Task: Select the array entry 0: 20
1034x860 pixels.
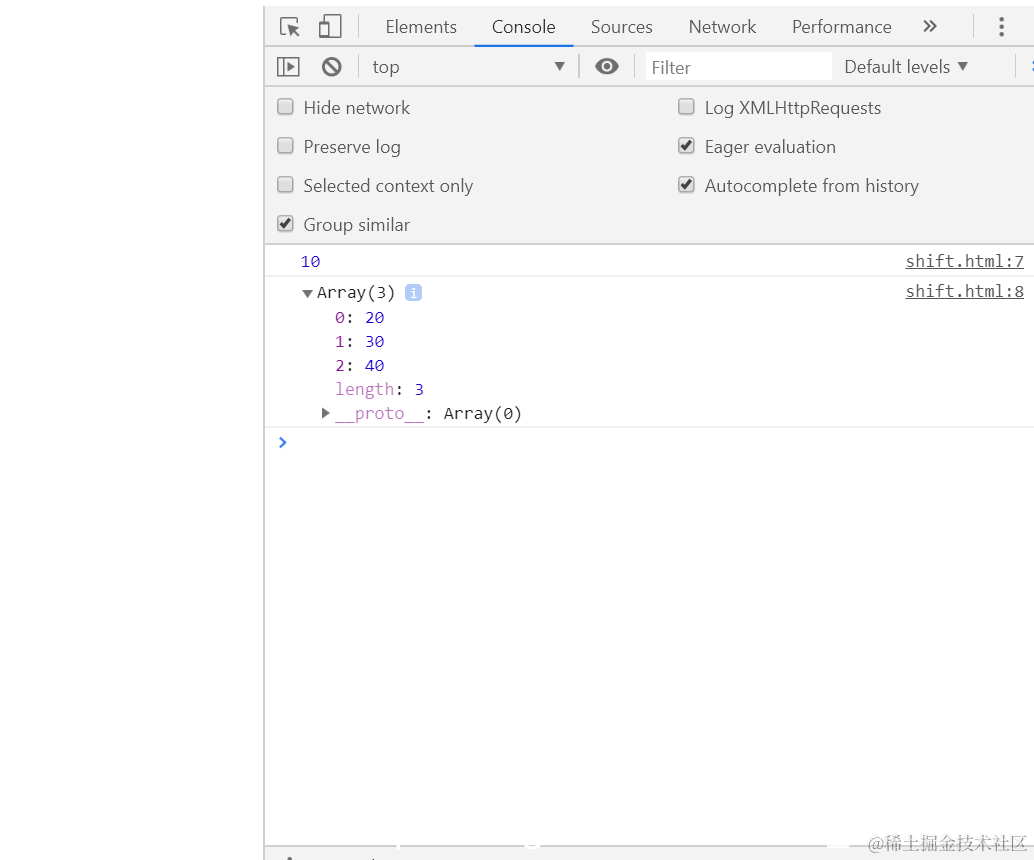Action: point(359,318)
